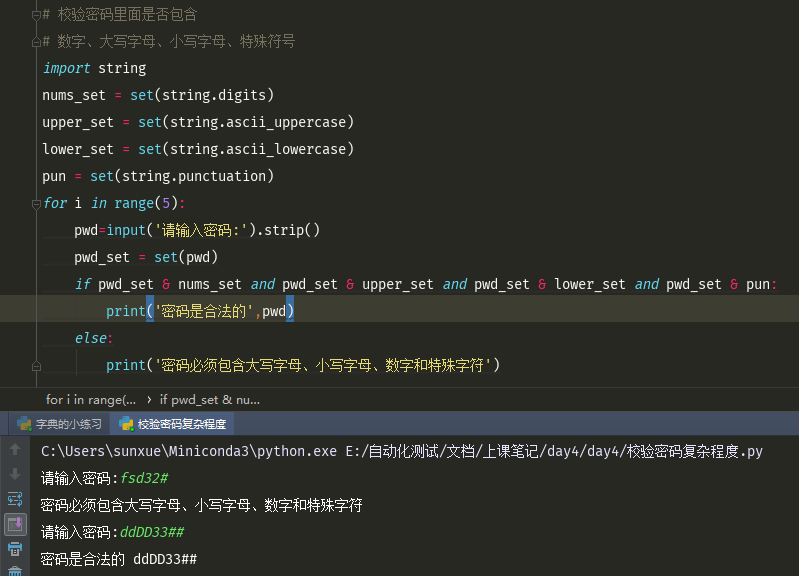Toggle soft-wrap in the run console
The image size is (799, 576).
pos(15,499)
